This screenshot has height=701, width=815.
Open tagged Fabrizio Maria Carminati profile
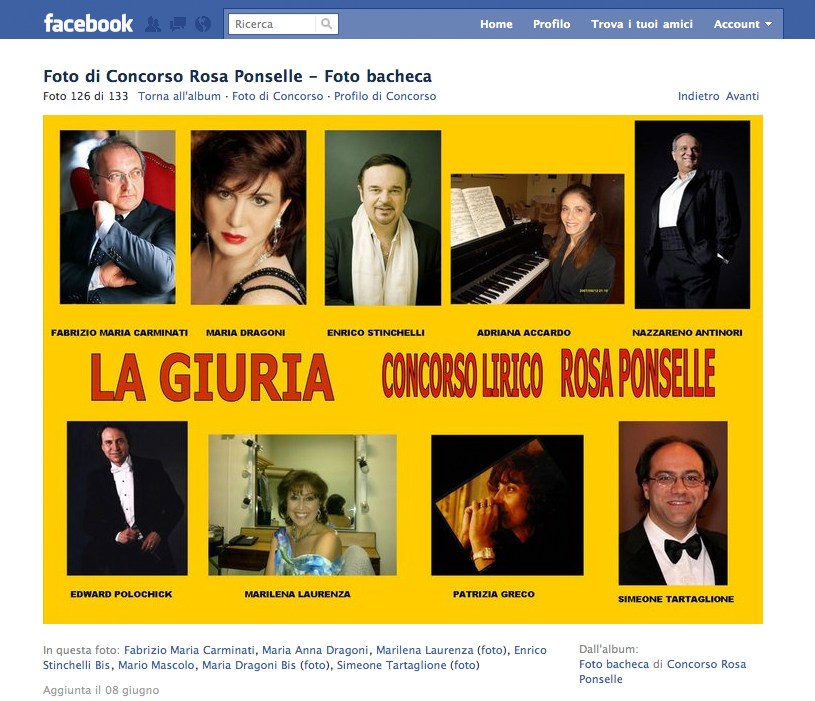point(189,650)
